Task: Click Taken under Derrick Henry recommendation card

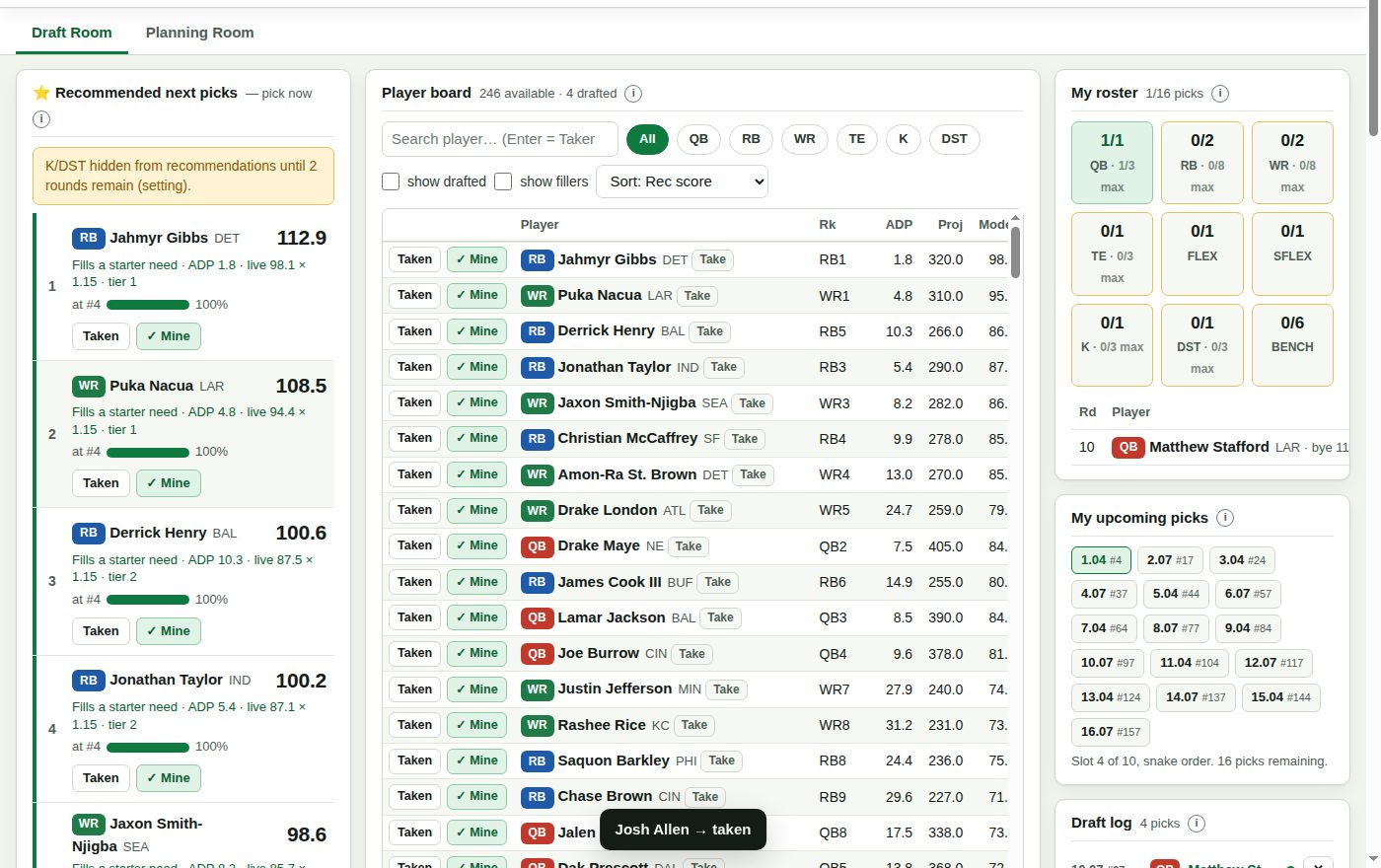Action: [101, 631]
